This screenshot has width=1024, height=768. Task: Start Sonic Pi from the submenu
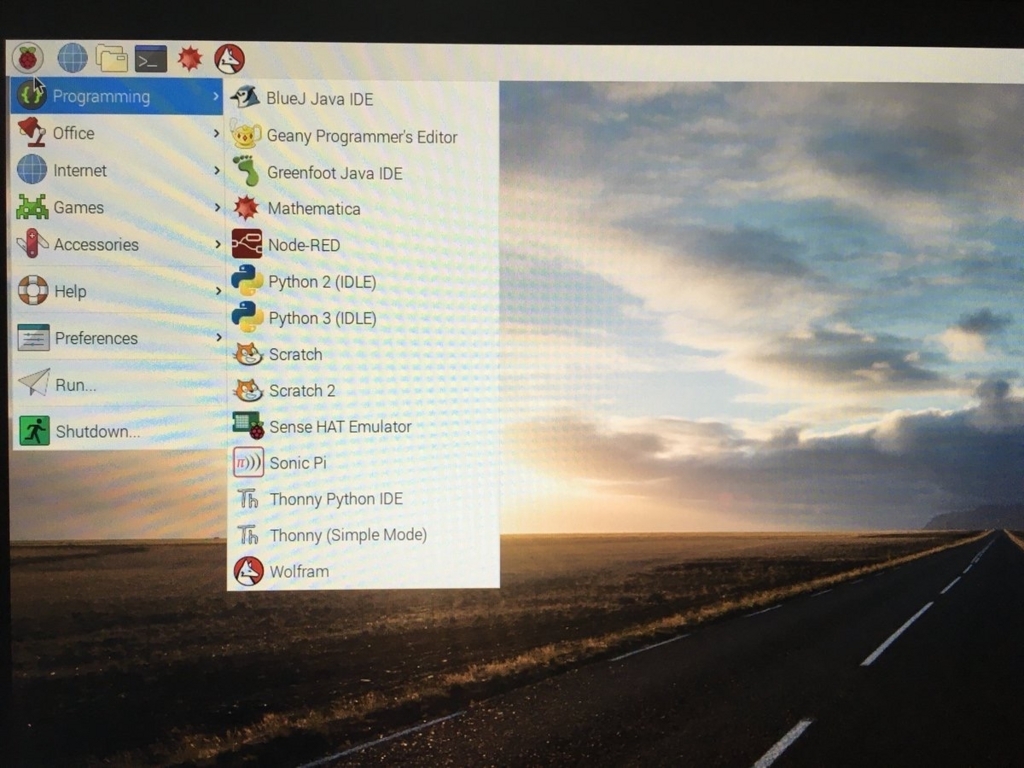click(363, 463)
